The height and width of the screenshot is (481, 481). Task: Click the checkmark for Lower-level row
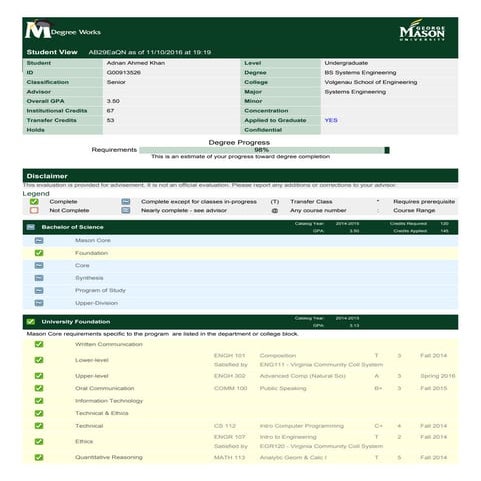39,360
